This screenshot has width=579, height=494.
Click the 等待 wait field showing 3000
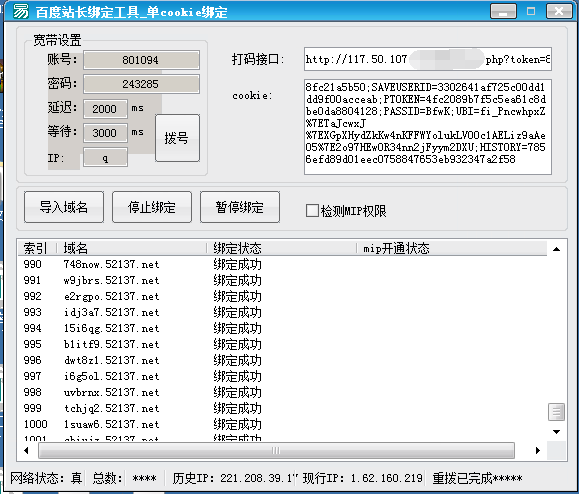[105, 133]
